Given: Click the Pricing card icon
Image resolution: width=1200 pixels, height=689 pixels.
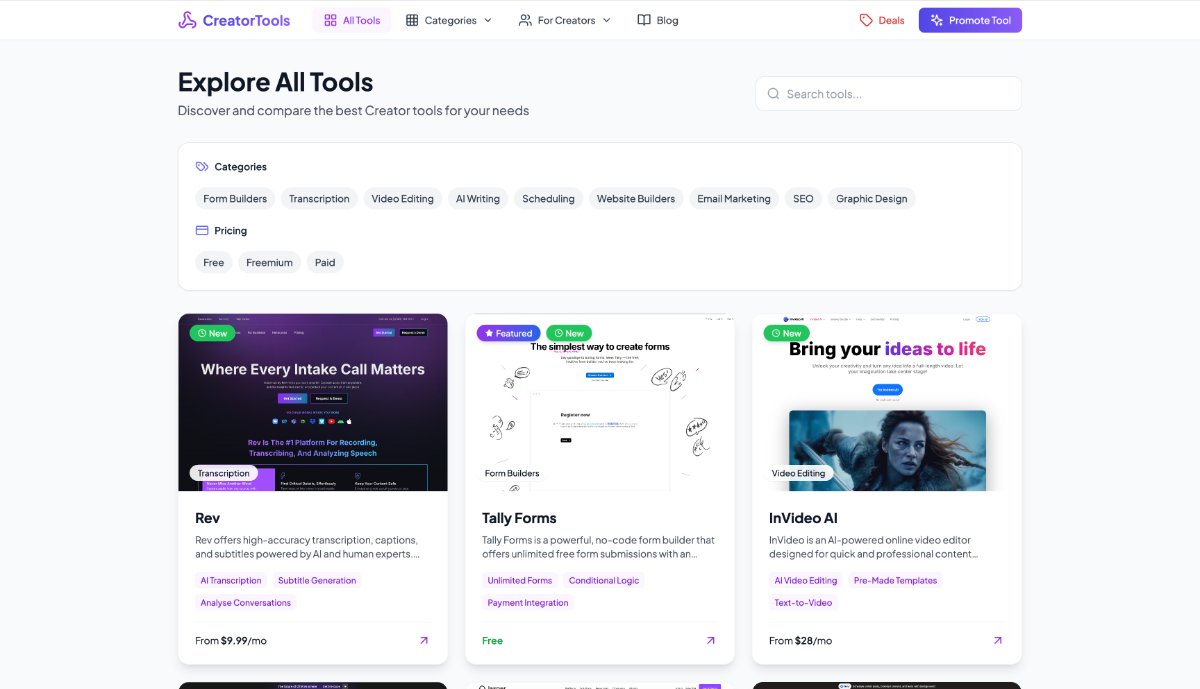Looking at the screenshot, I should pyautogui.click(x=202, y=231).
